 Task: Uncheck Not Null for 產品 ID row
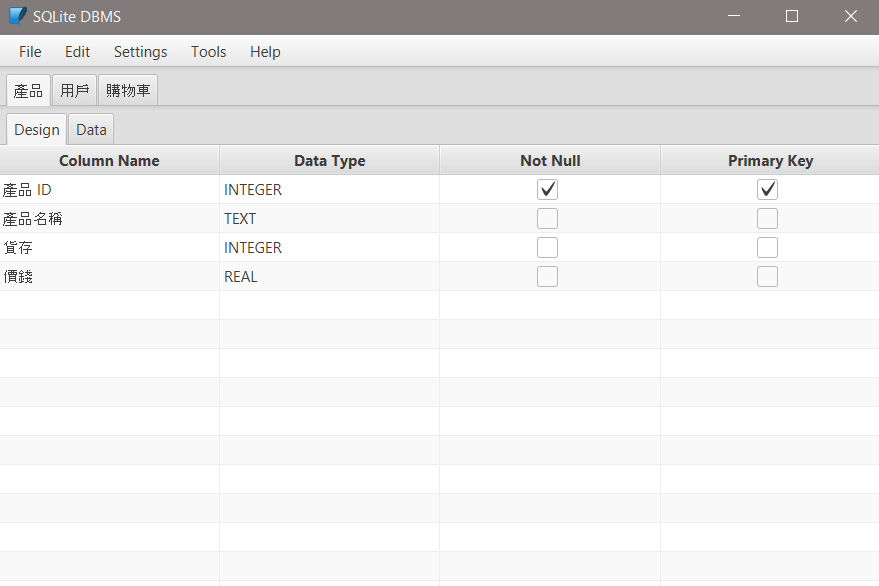547,190
